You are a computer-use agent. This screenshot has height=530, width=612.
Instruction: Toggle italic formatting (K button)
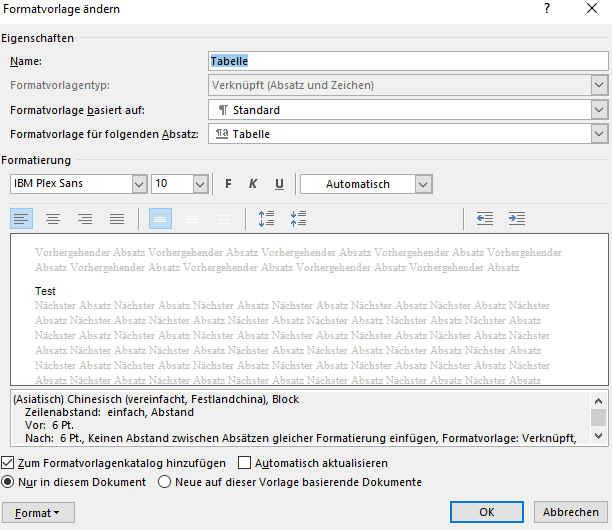[253, 184]
